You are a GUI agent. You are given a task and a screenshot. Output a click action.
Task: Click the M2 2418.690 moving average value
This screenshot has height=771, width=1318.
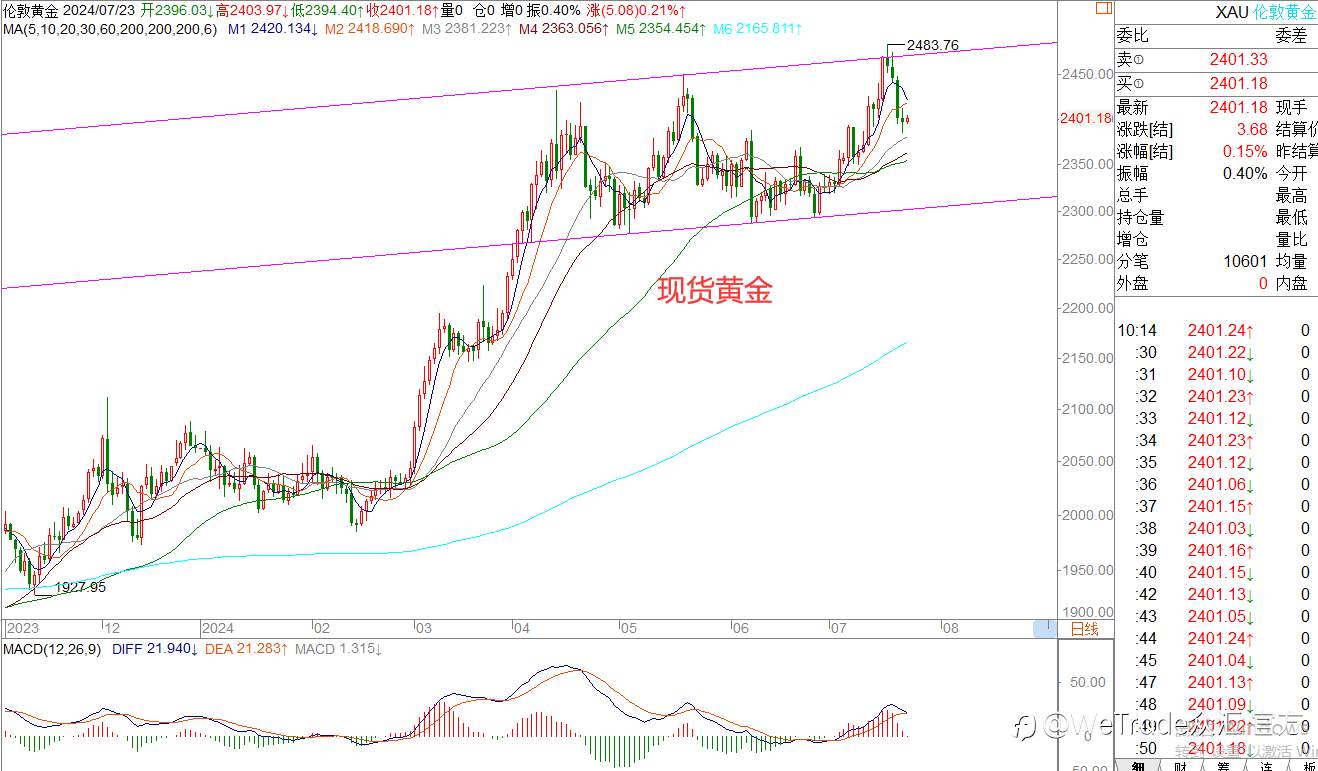pos(369,28)
